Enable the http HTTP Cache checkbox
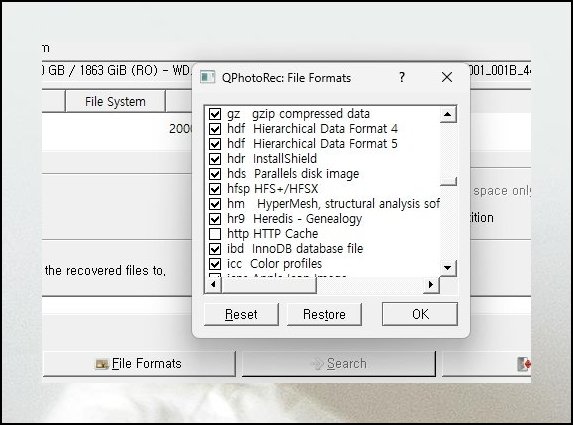The height and width of the screenshot is (425, 573). click(x=215, y=234)
